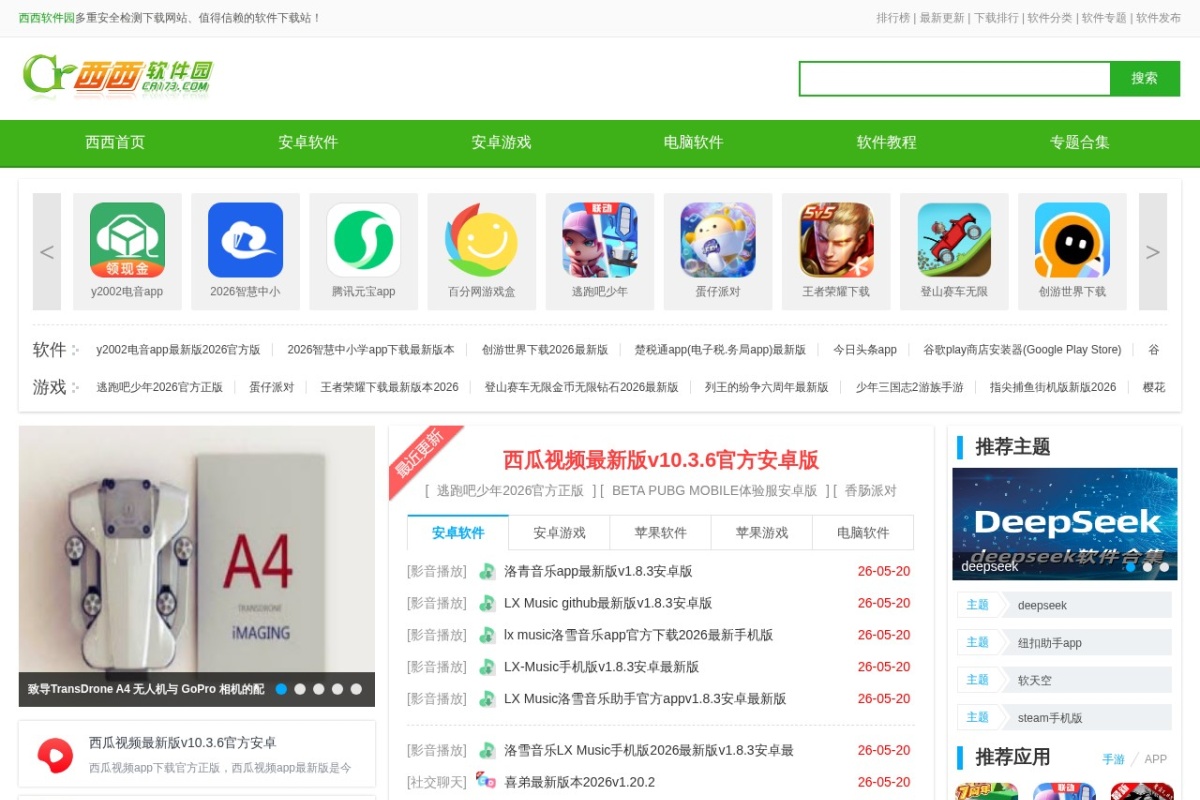Viewport: 1200px width, 800px height.
Task: Open LX Music洛雪音乐助手官方appv1.8.3安卓最新版
Action: click(x=645, y=699)
